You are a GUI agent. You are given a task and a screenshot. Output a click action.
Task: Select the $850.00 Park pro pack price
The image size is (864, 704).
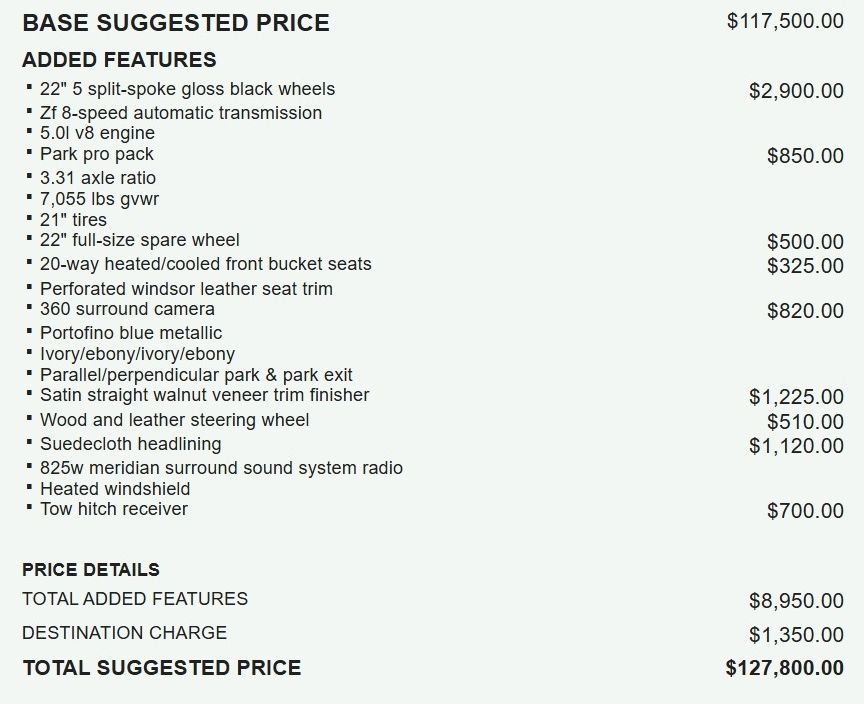[805, 156]
